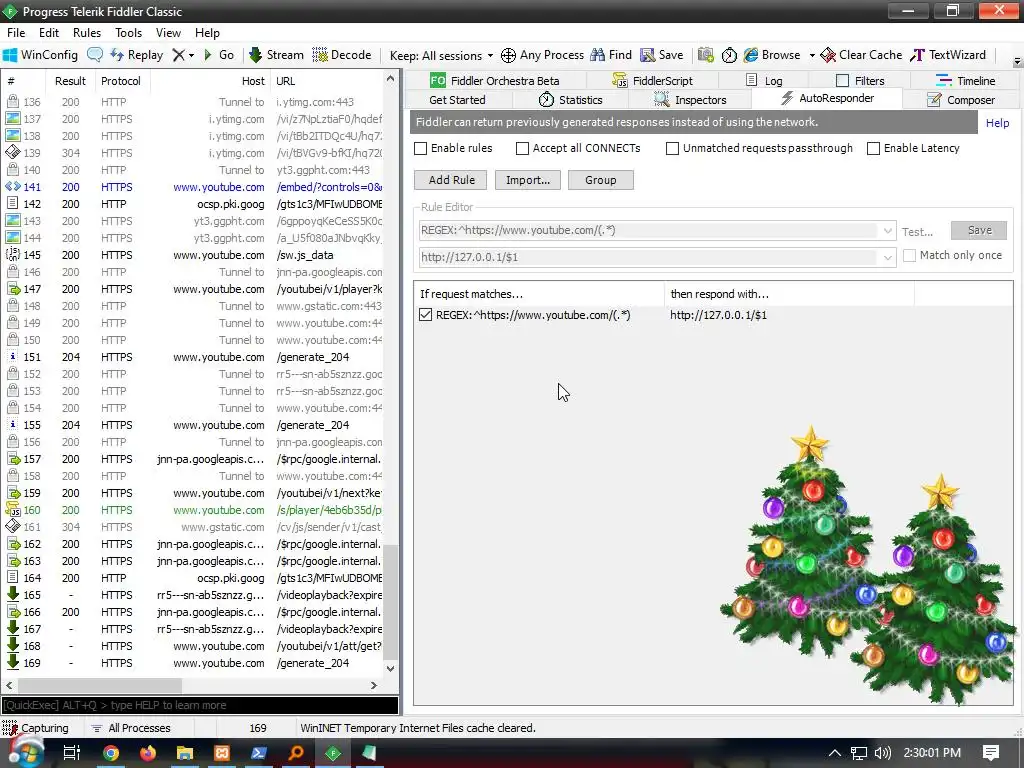Image resolution: width=1024 pixels, height=768 pixels.
Task: Open the taskbar notification center icon
Action: pyautogui.click(x=991, y=753)
